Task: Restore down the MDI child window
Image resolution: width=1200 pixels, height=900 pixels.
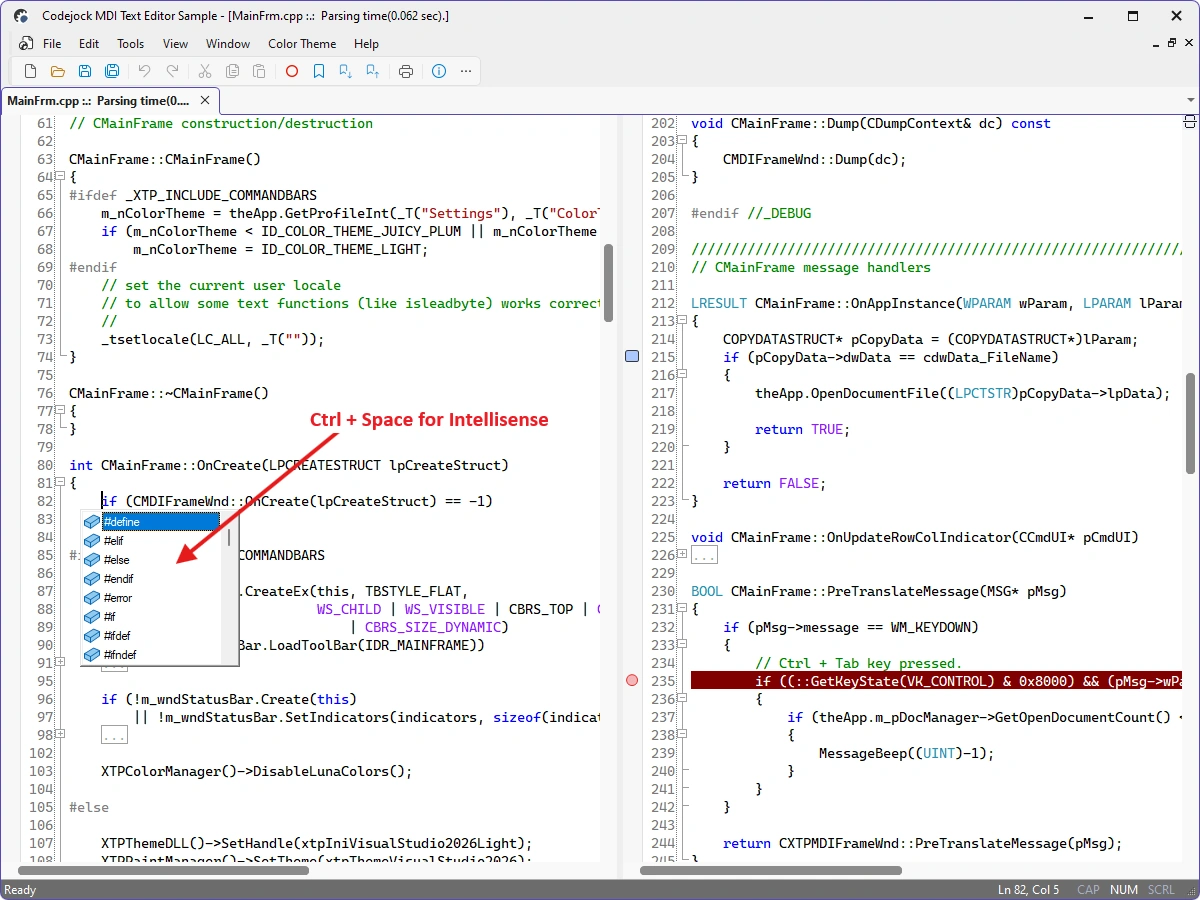Action: click(x=1172, y=43)
